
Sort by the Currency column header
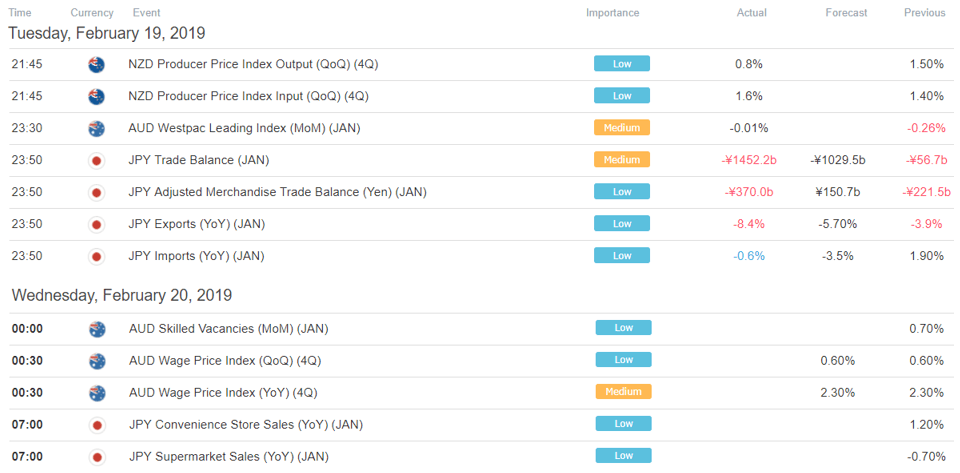point(92,13)
